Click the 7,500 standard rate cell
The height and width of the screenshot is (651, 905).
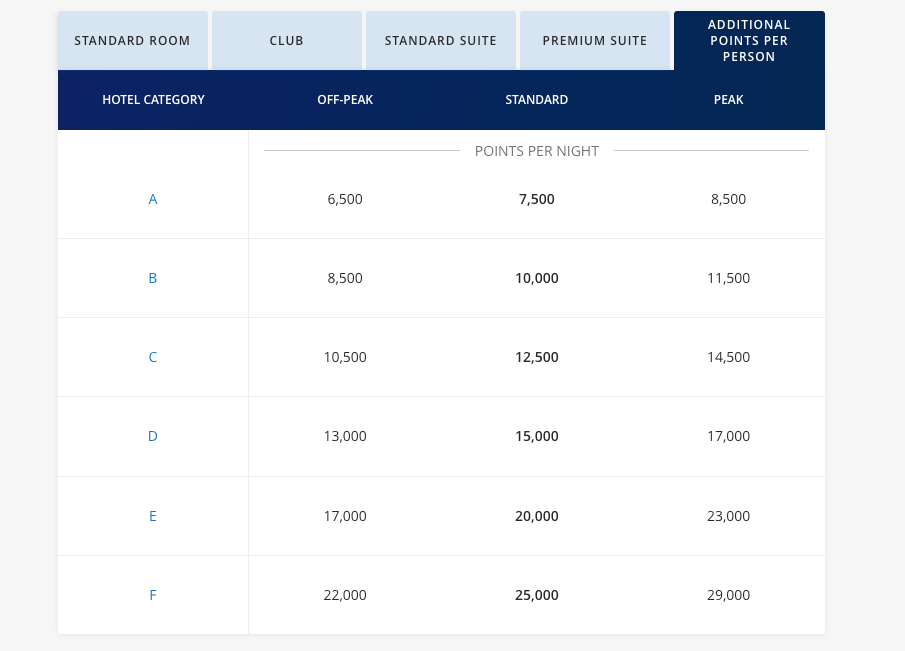(x=536, y=199)
